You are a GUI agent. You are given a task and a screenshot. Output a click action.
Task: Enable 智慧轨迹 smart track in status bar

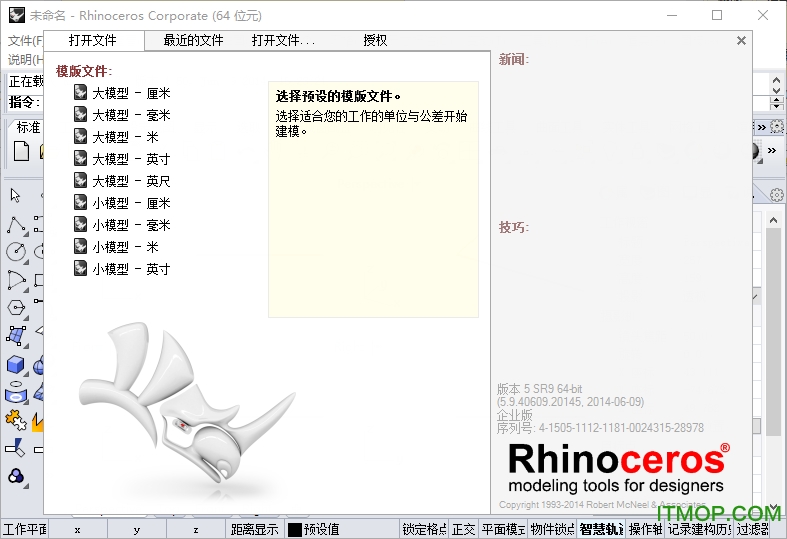[x=601, y=529]
